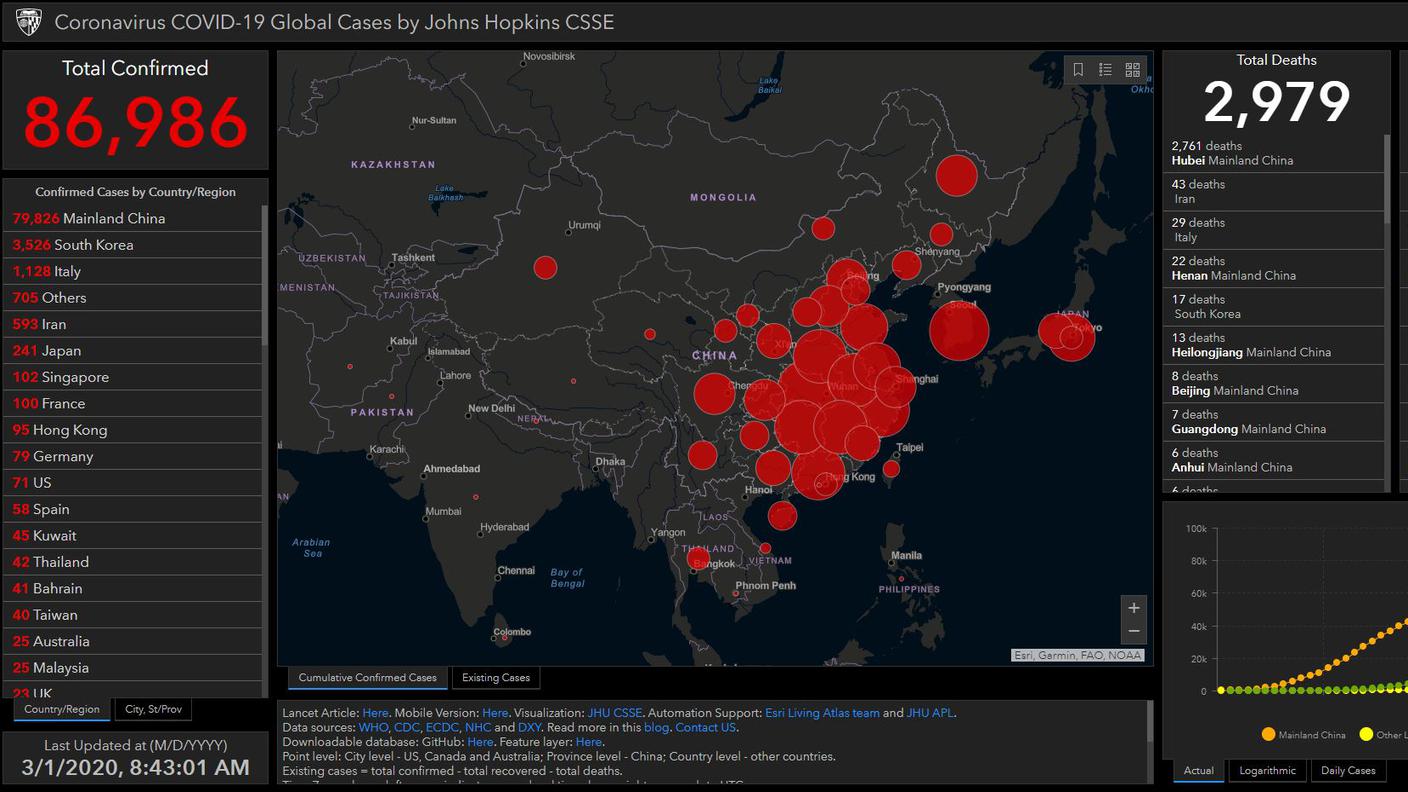Select '79 Germany' row
Viewport: 1408px width, 792px height.
point(133,456)
